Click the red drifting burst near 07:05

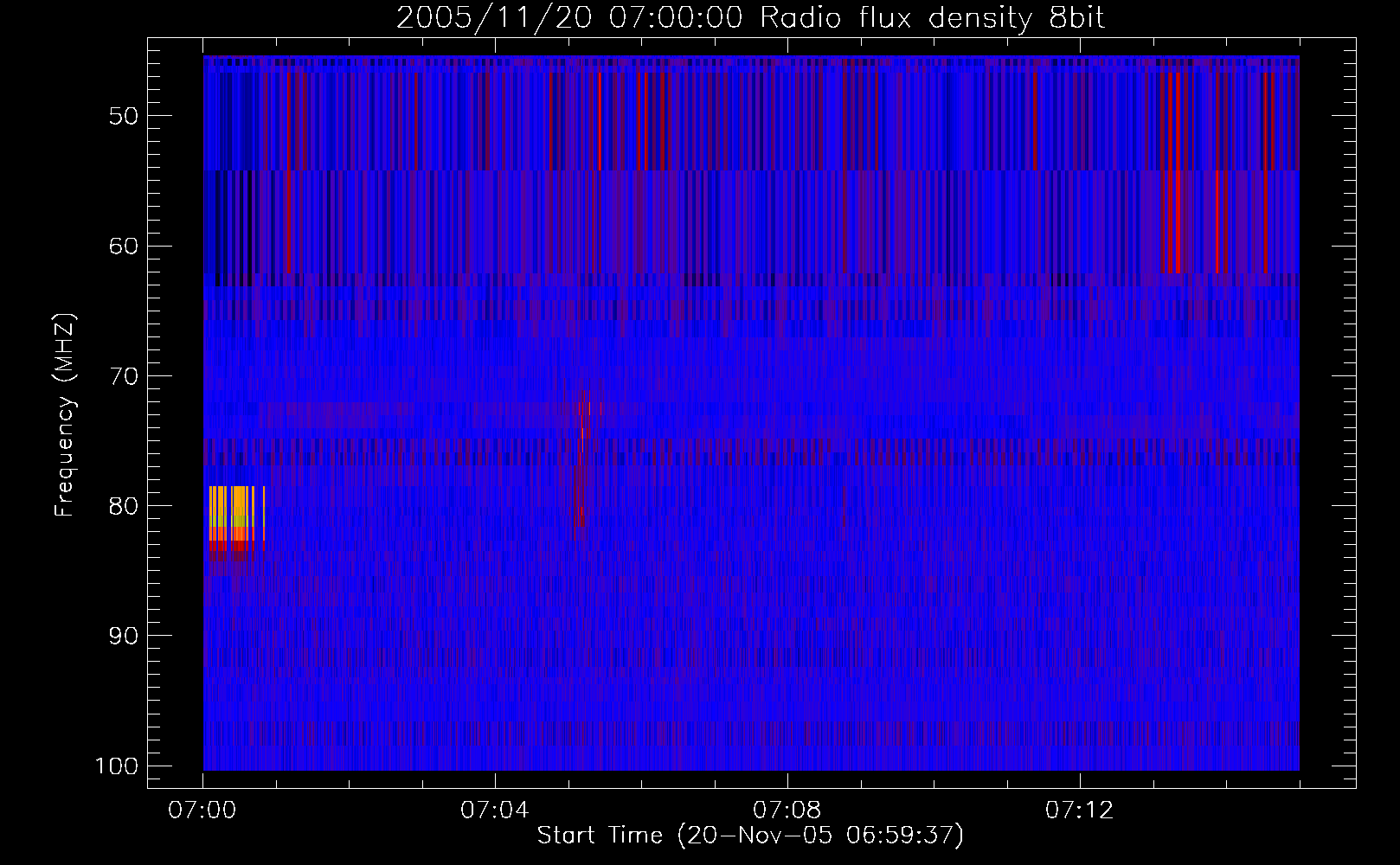[x=583, y=467]
